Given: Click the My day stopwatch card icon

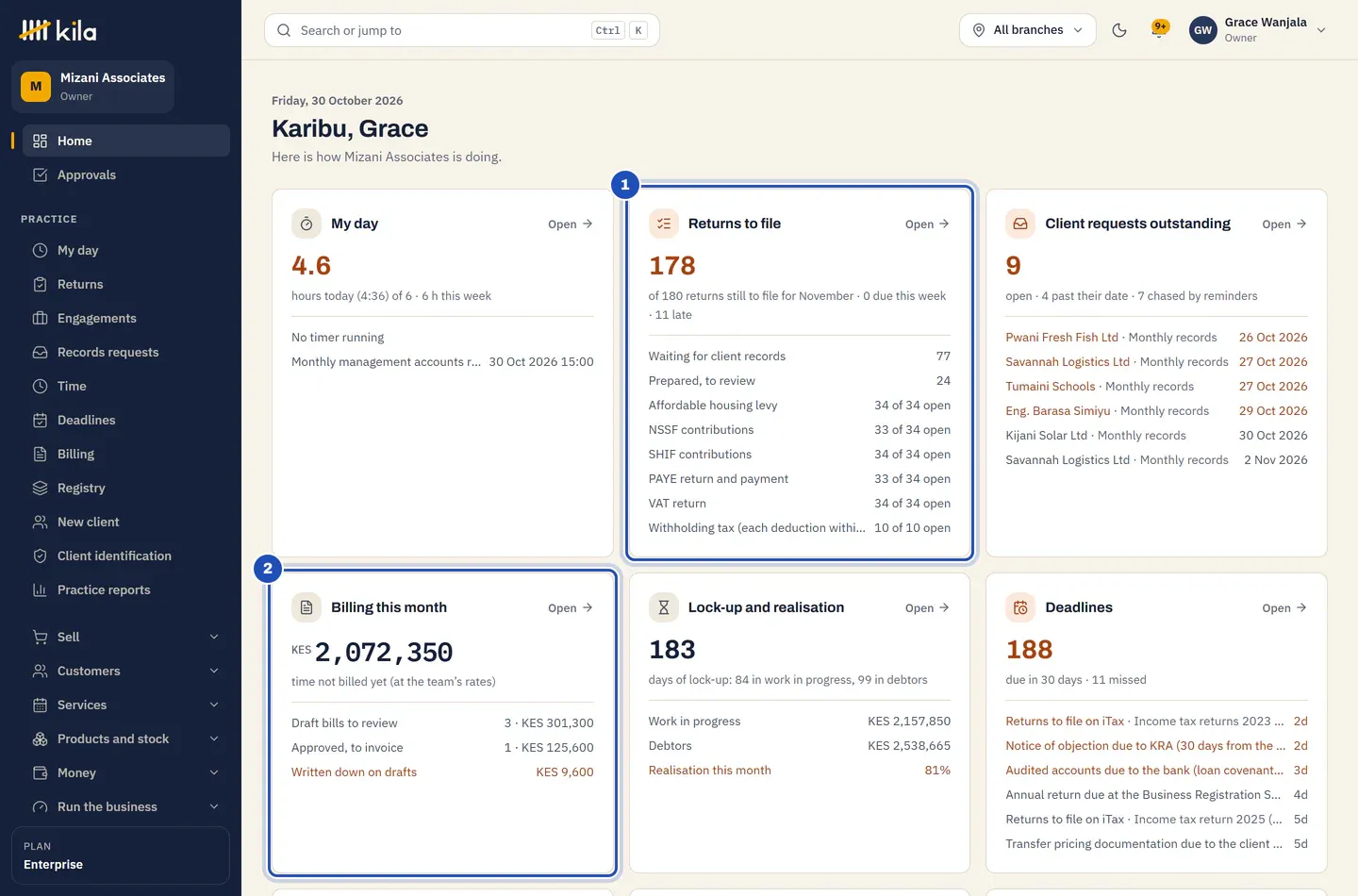Looking at the screenshot, I should [x=306, y=224].
